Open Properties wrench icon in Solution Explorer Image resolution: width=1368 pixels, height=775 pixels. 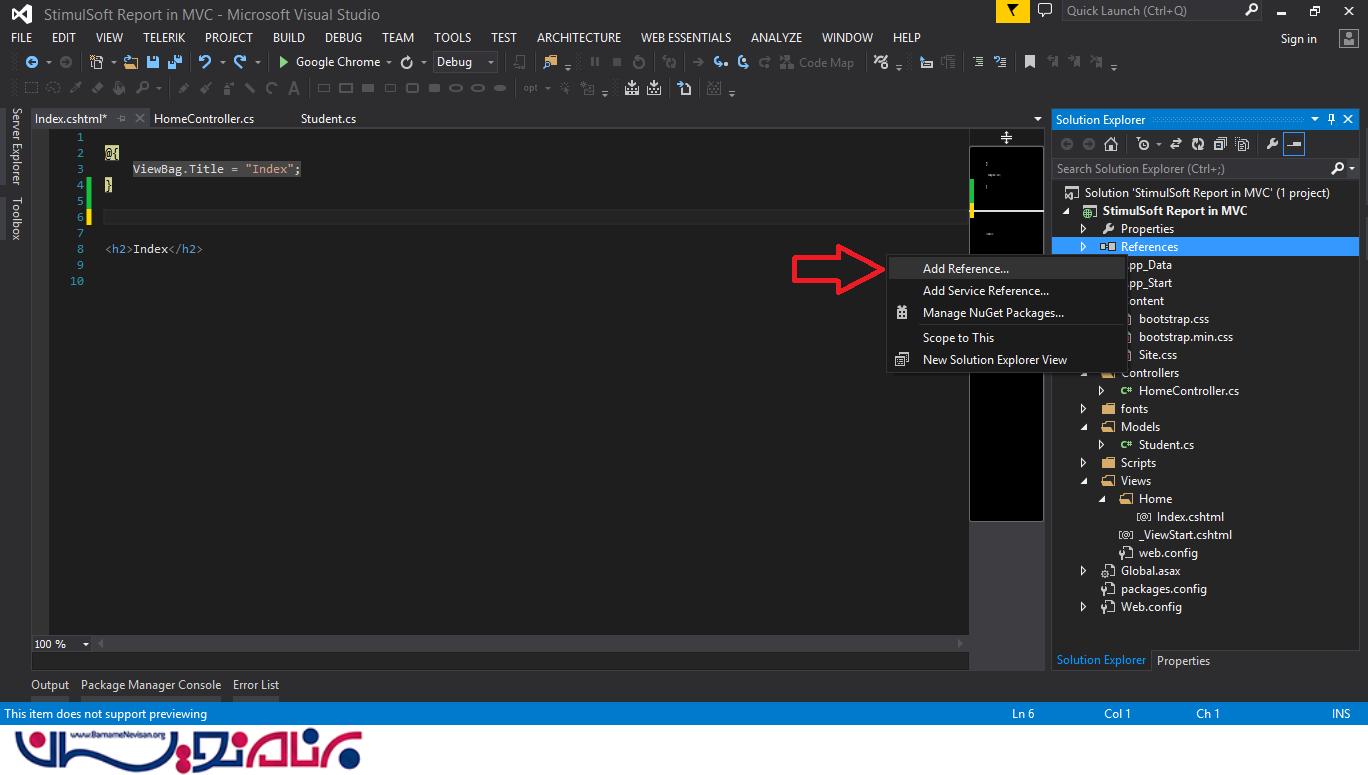click(x=1272, y=144)
